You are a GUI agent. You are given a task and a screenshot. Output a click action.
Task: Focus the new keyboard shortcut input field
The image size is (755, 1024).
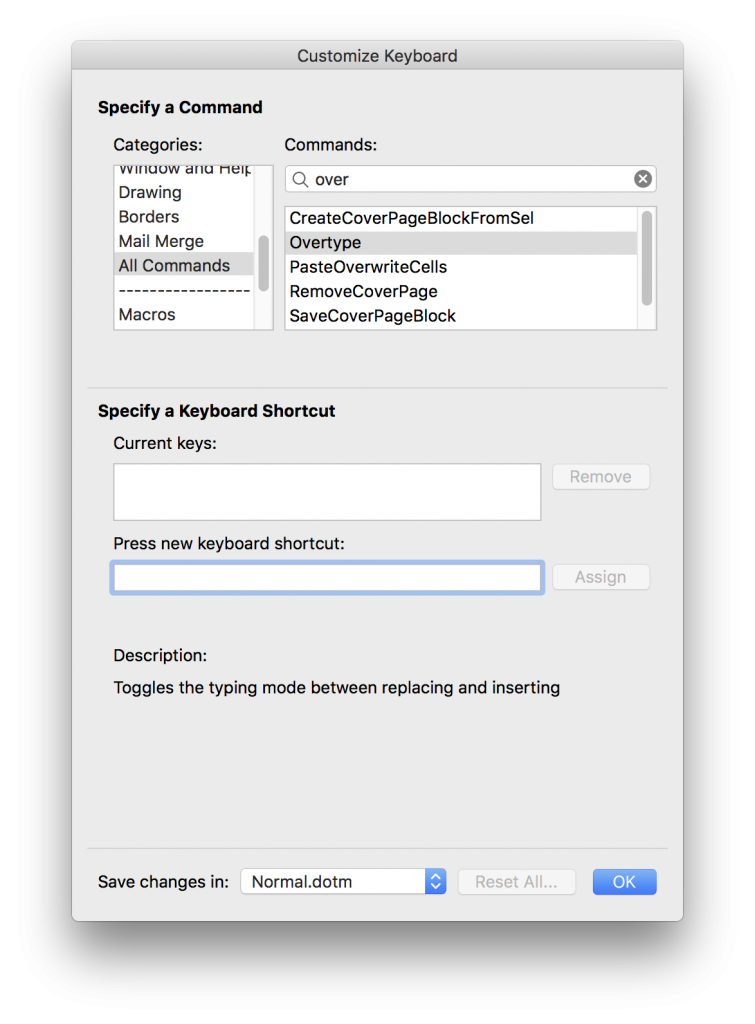[x=327, y=577]
